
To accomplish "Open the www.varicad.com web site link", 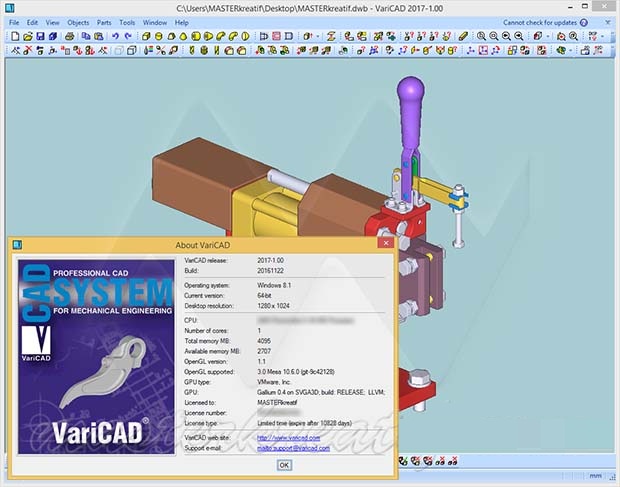I will click(288, 438).
